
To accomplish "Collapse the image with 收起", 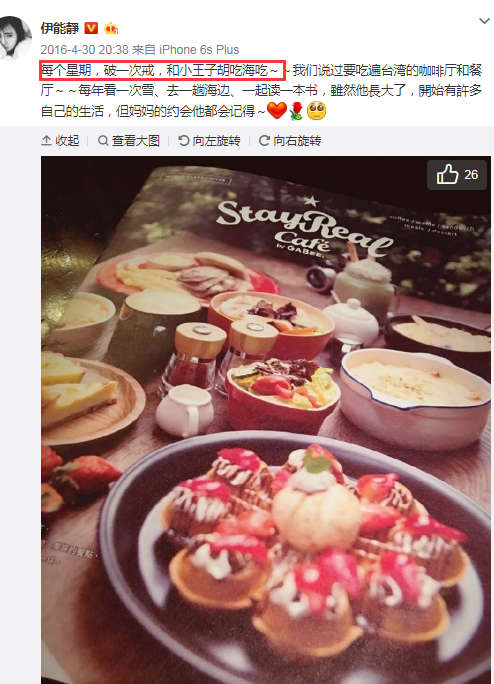I will 60,140.
